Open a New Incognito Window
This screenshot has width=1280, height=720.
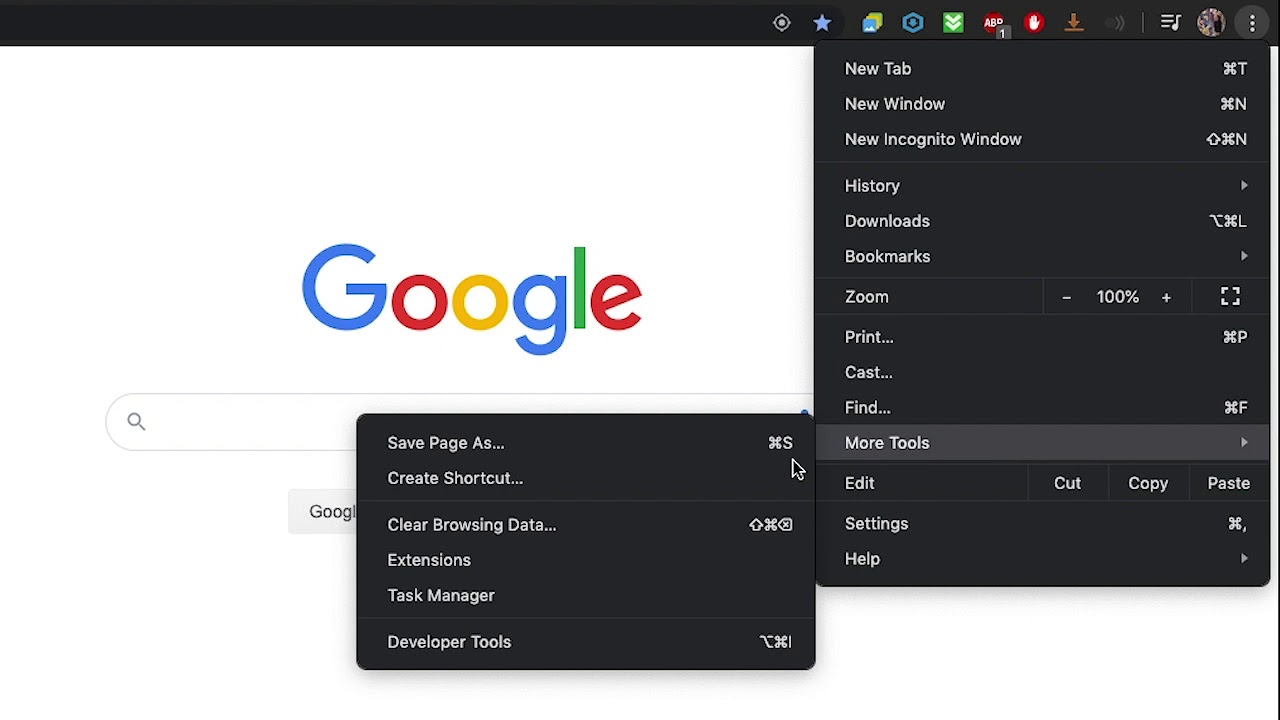click(x=1043, y=139)
